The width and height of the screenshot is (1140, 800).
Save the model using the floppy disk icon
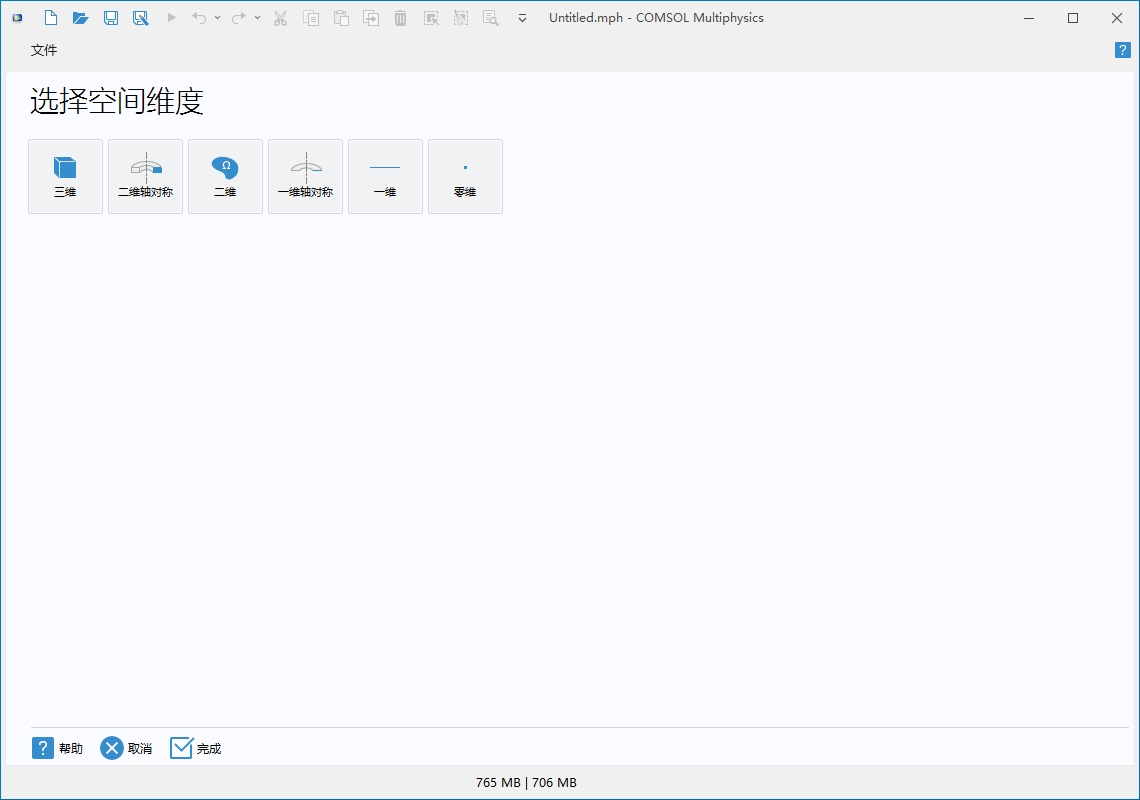click(x=111, y=18)
